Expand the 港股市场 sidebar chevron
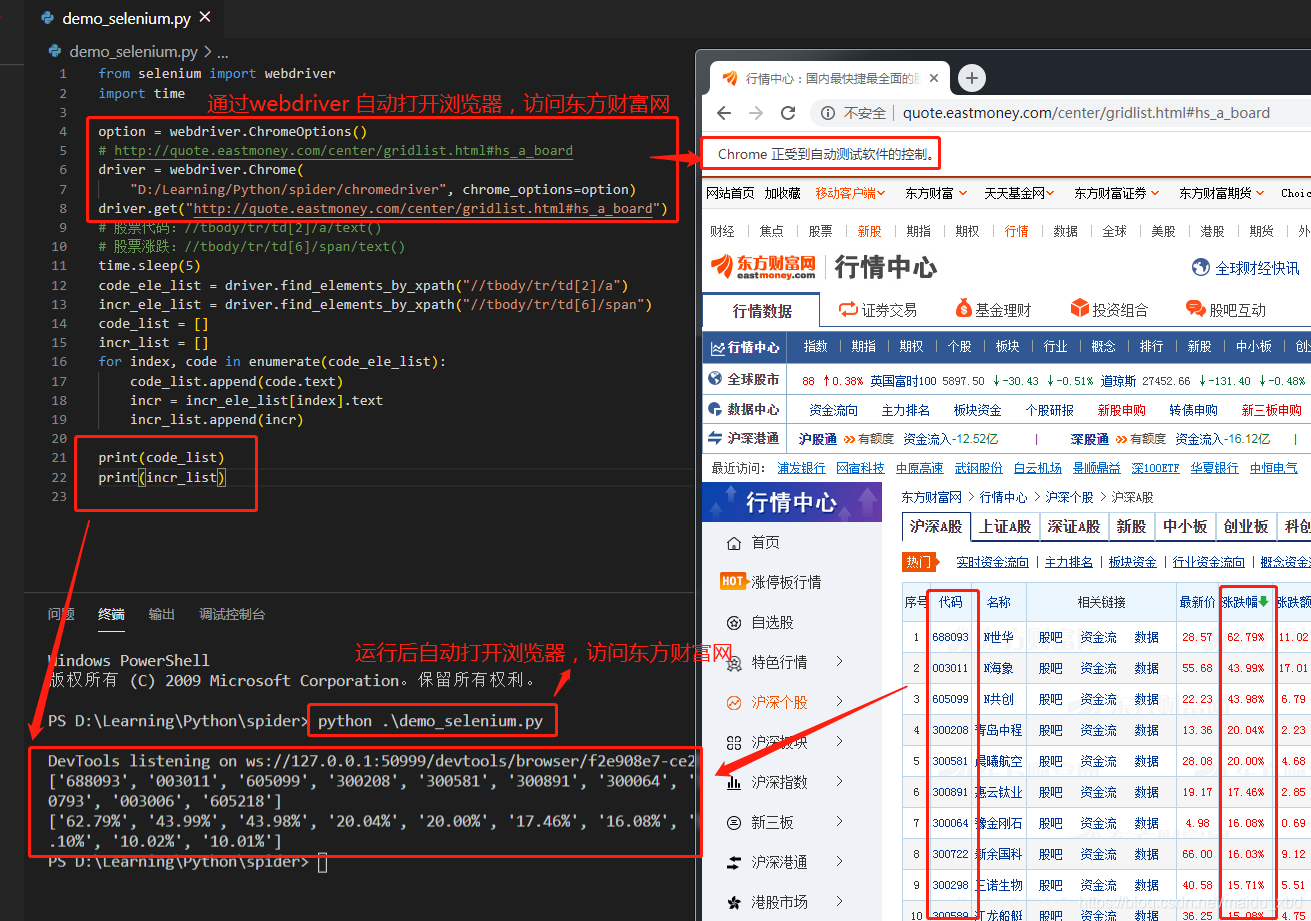1311x921 pixels. click(x=839, y=902)
